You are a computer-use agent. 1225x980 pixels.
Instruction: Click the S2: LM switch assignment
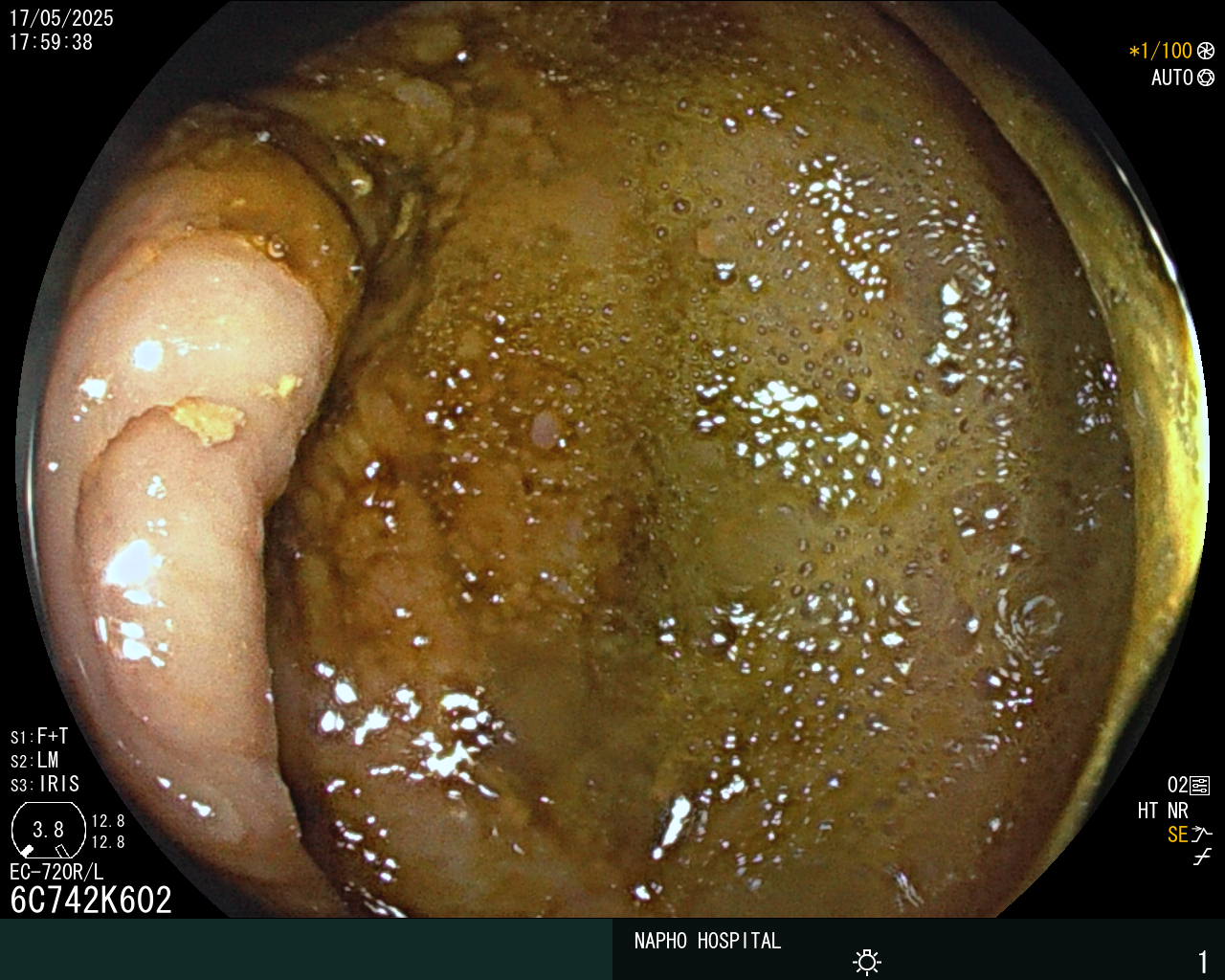[34, 760]
